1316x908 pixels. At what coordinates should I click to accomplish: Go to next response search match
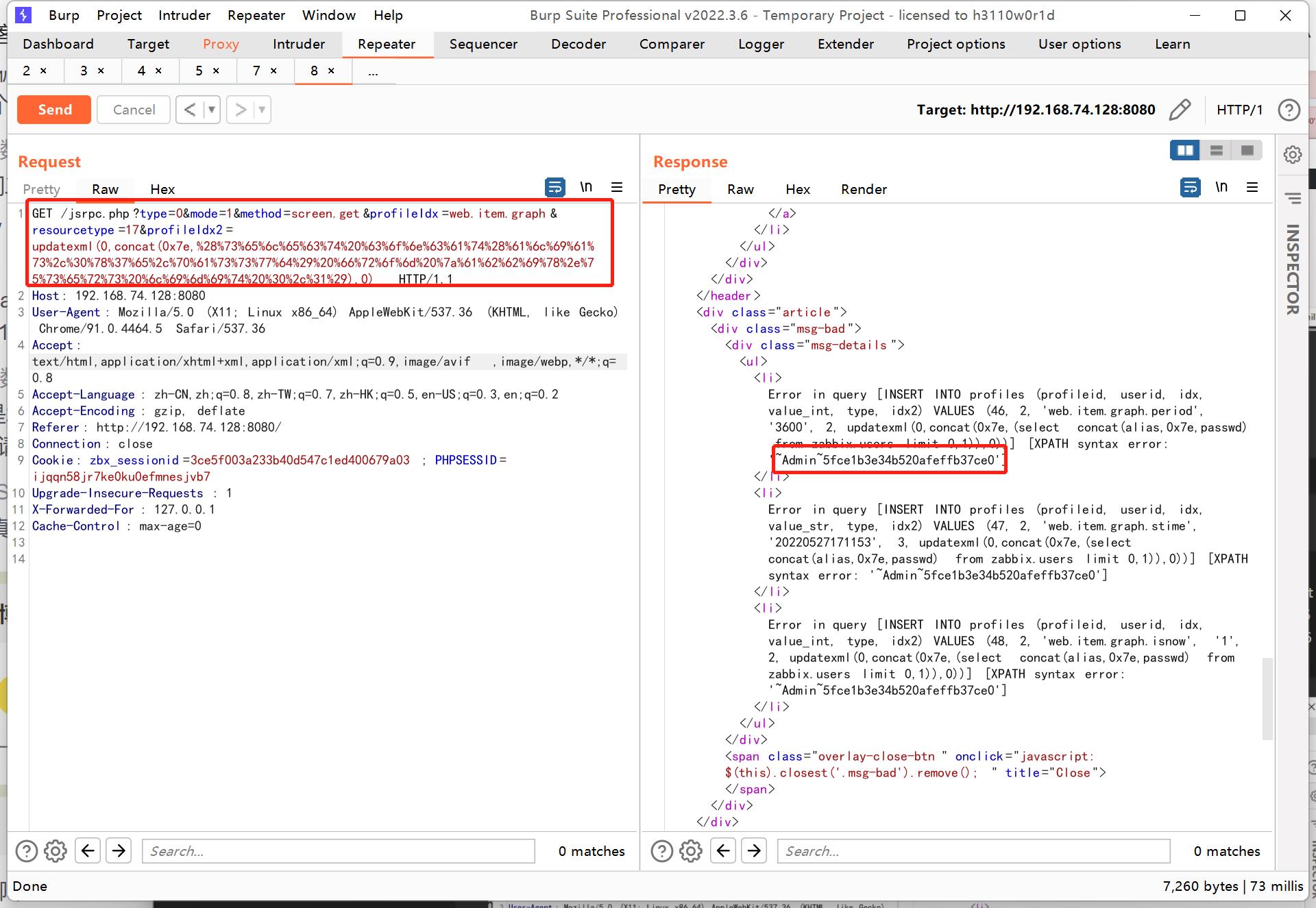pos(754,851)
